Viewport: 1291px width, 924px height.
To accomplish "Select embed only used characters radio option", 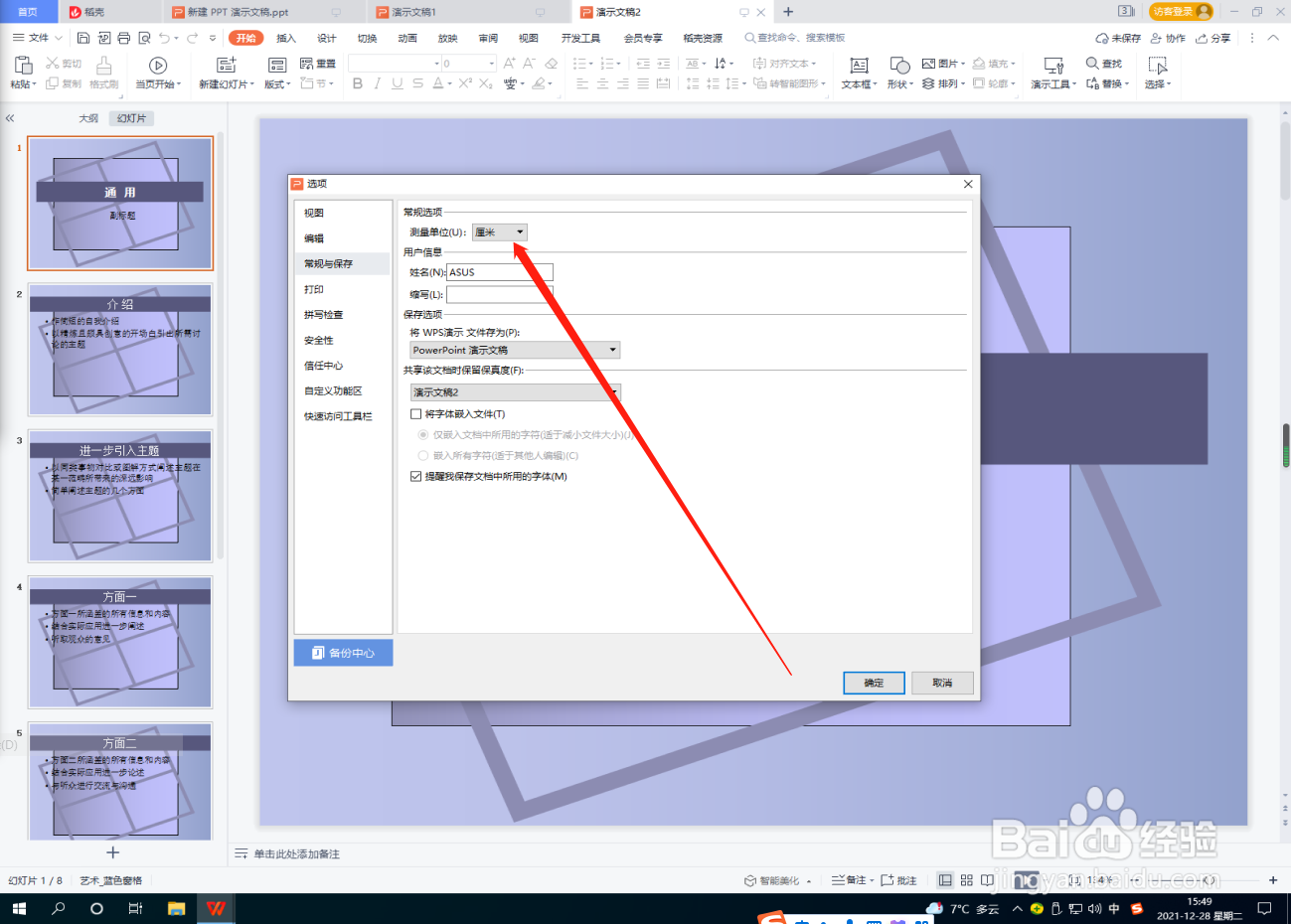I will tap(423, 435).
